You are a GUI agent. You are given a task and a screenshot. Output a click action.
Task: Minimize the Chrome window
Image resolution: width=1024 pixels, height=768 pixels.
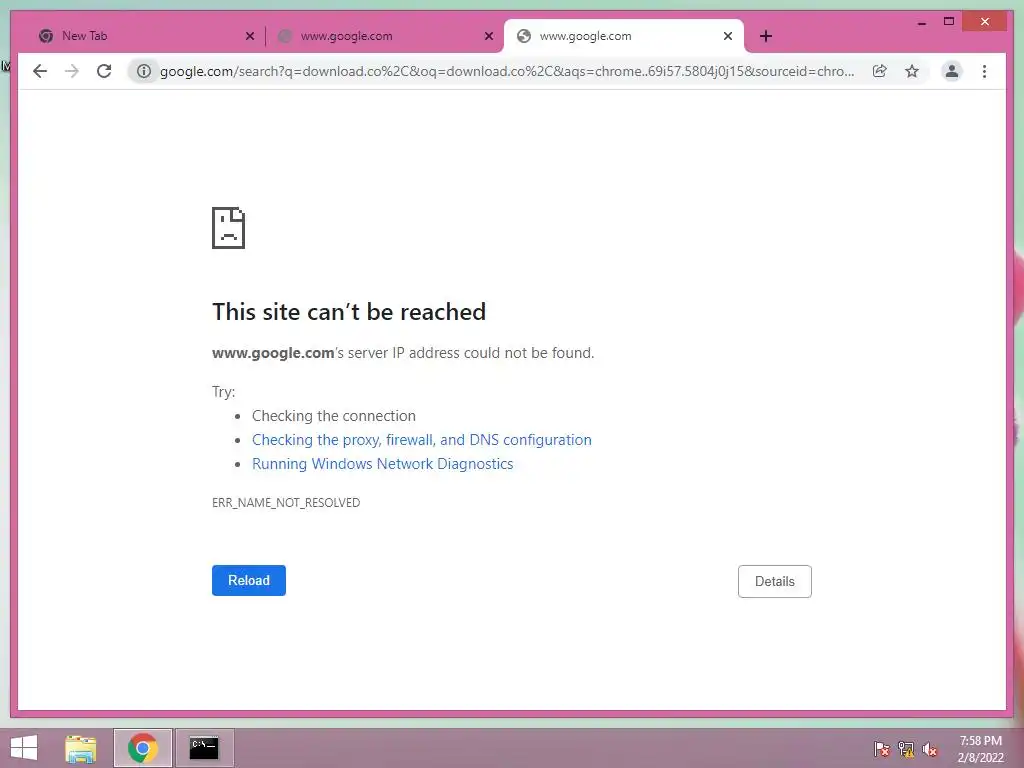click(x=921, y=23)
